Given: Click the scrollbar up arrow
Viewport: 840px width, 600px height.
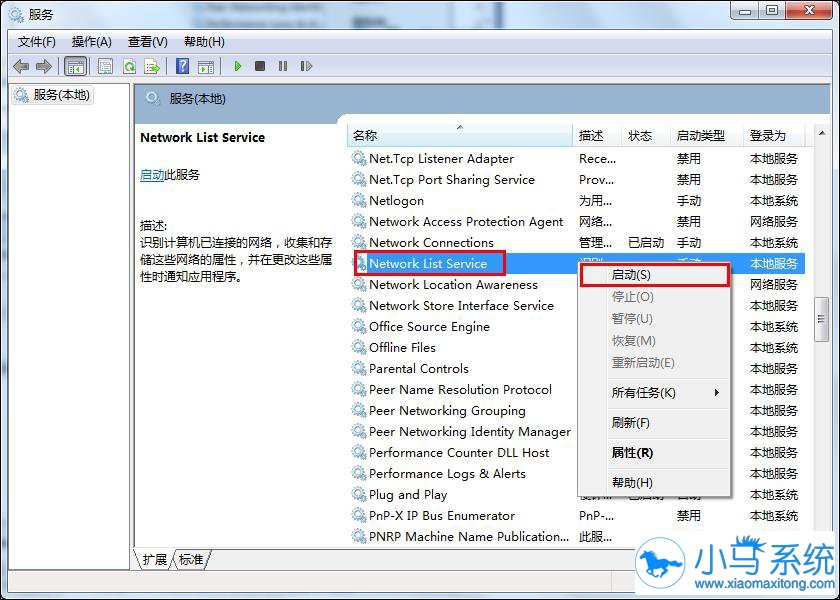Looking at the screenshot, I should tap(821, 132).
